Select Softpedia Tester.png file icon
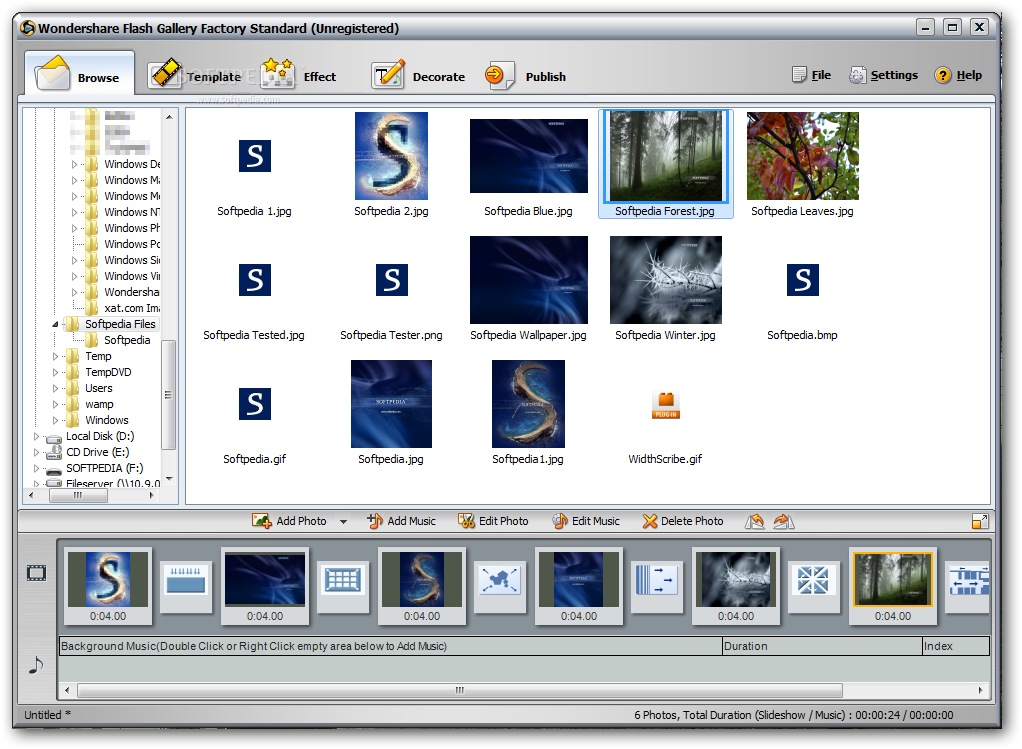 click(x=392, y=280)
